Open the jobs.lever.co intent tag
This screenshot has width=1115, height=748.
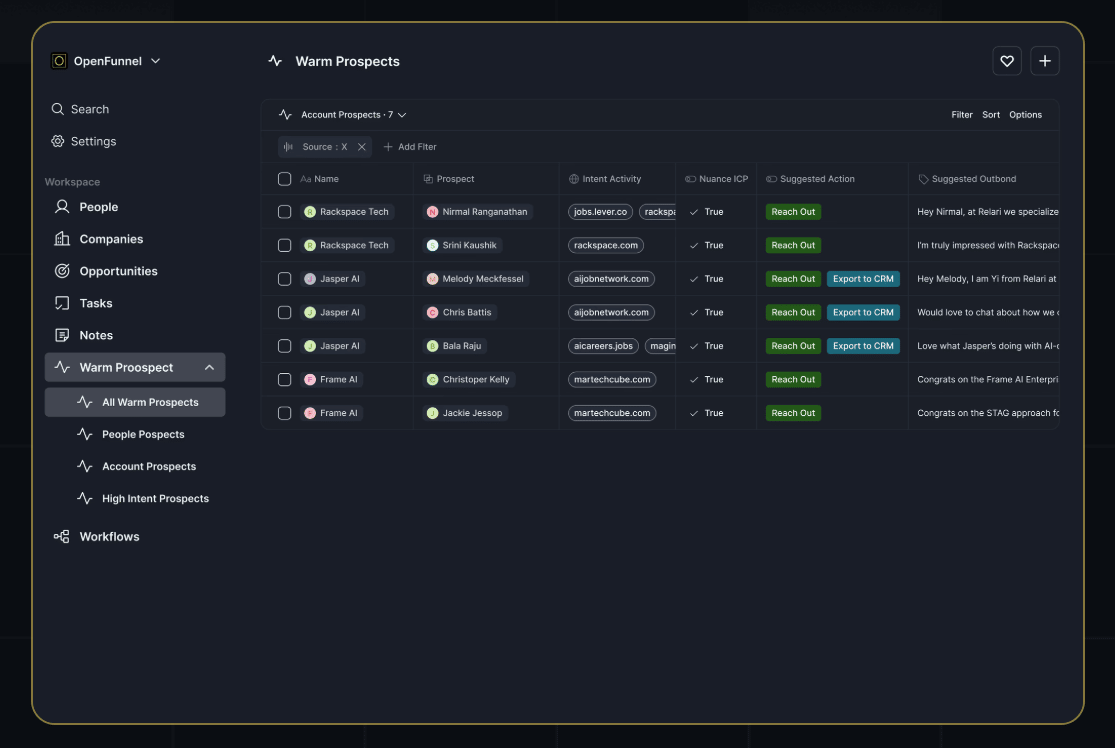600,212
